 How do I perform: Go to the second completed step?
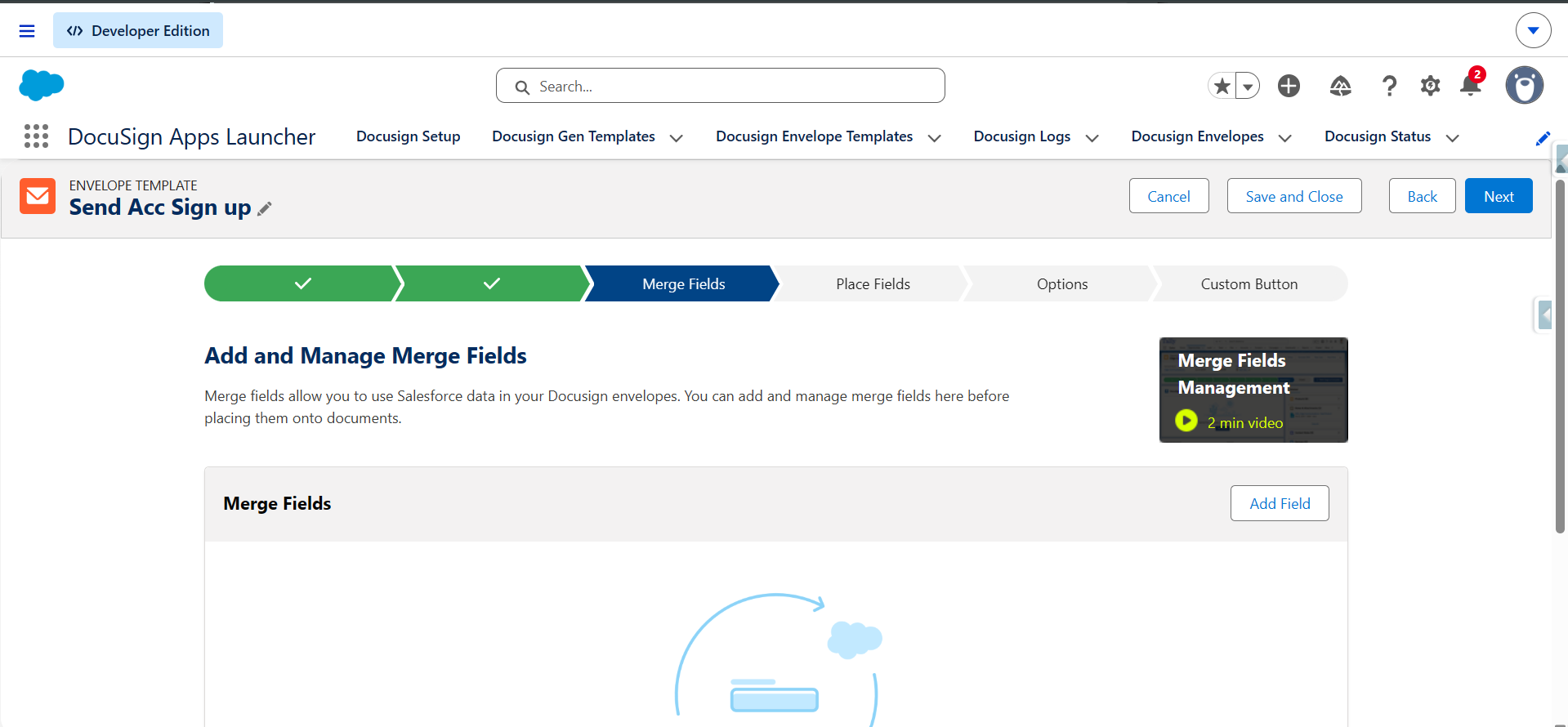492,283
